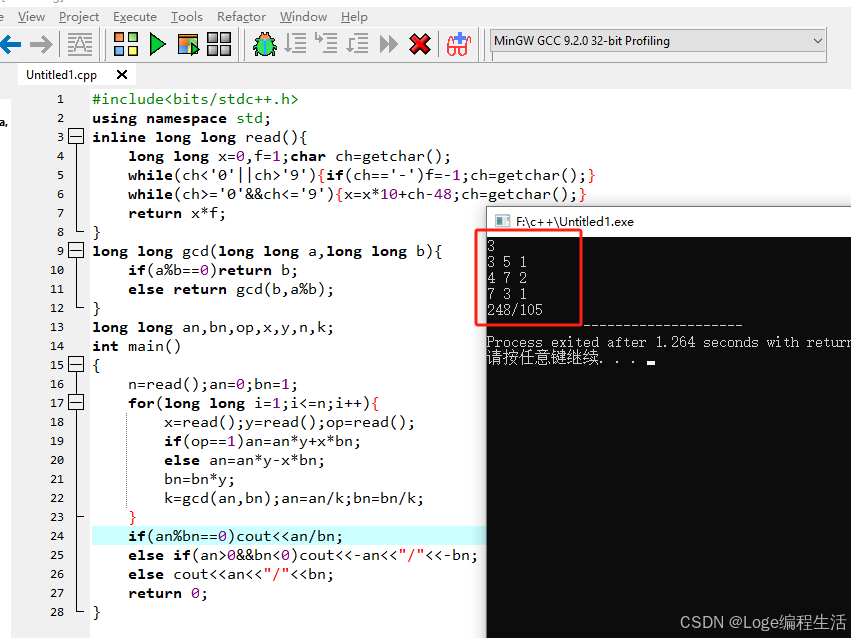Click console input line '7 3 1'

(x=507, y=294)
